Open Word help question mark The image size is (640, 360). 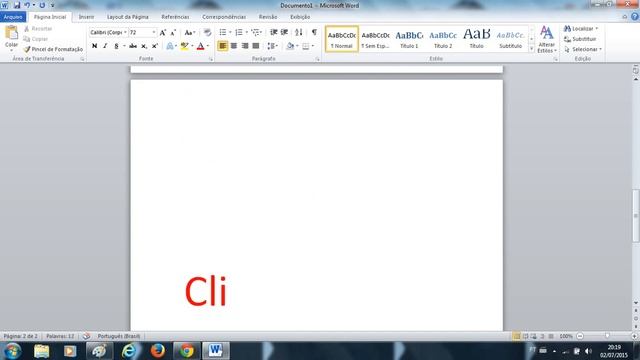(x=634, y=17)
